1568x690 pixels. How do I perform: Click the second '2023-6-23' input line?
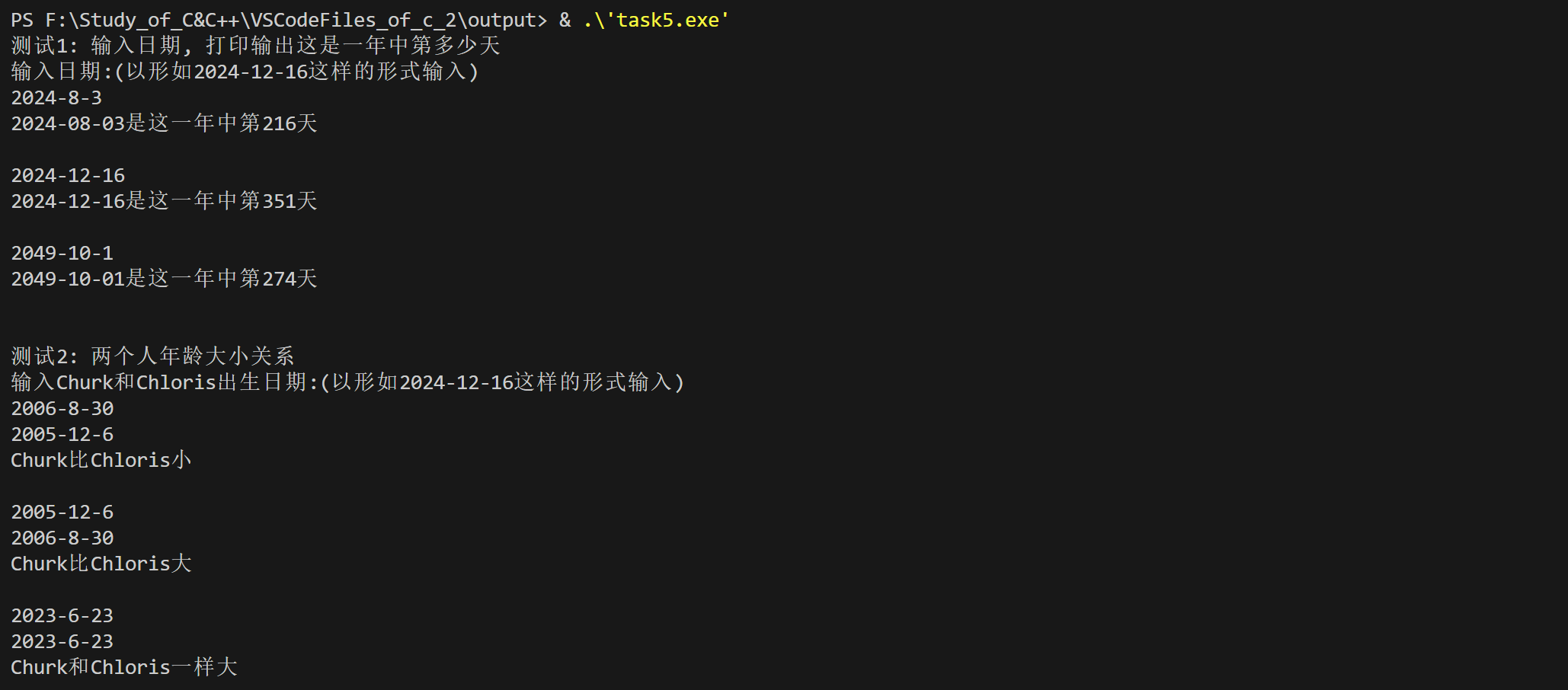[x=62, y=641]
